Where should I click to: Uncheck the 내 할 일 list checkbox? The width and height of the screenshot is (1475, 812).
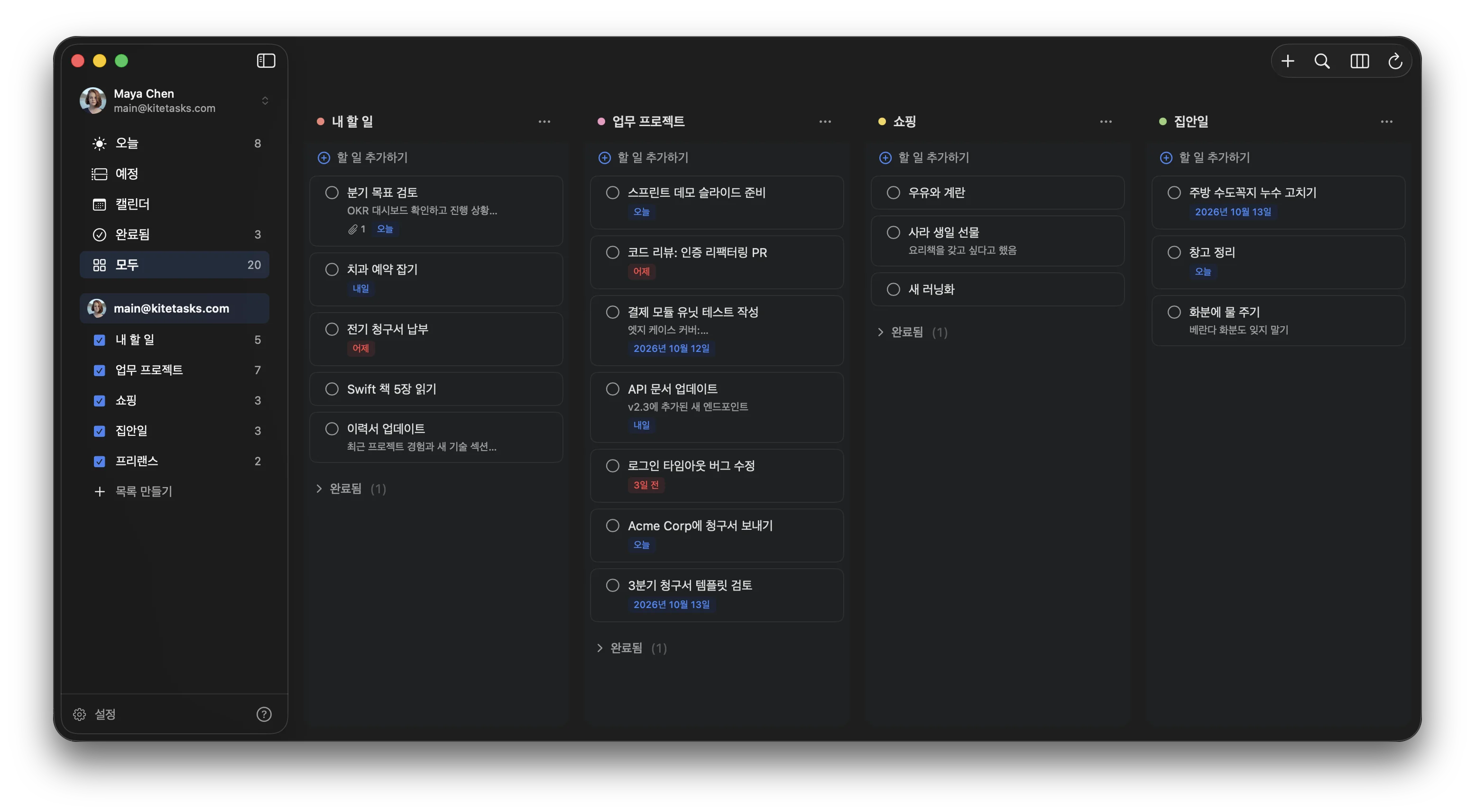99,340
